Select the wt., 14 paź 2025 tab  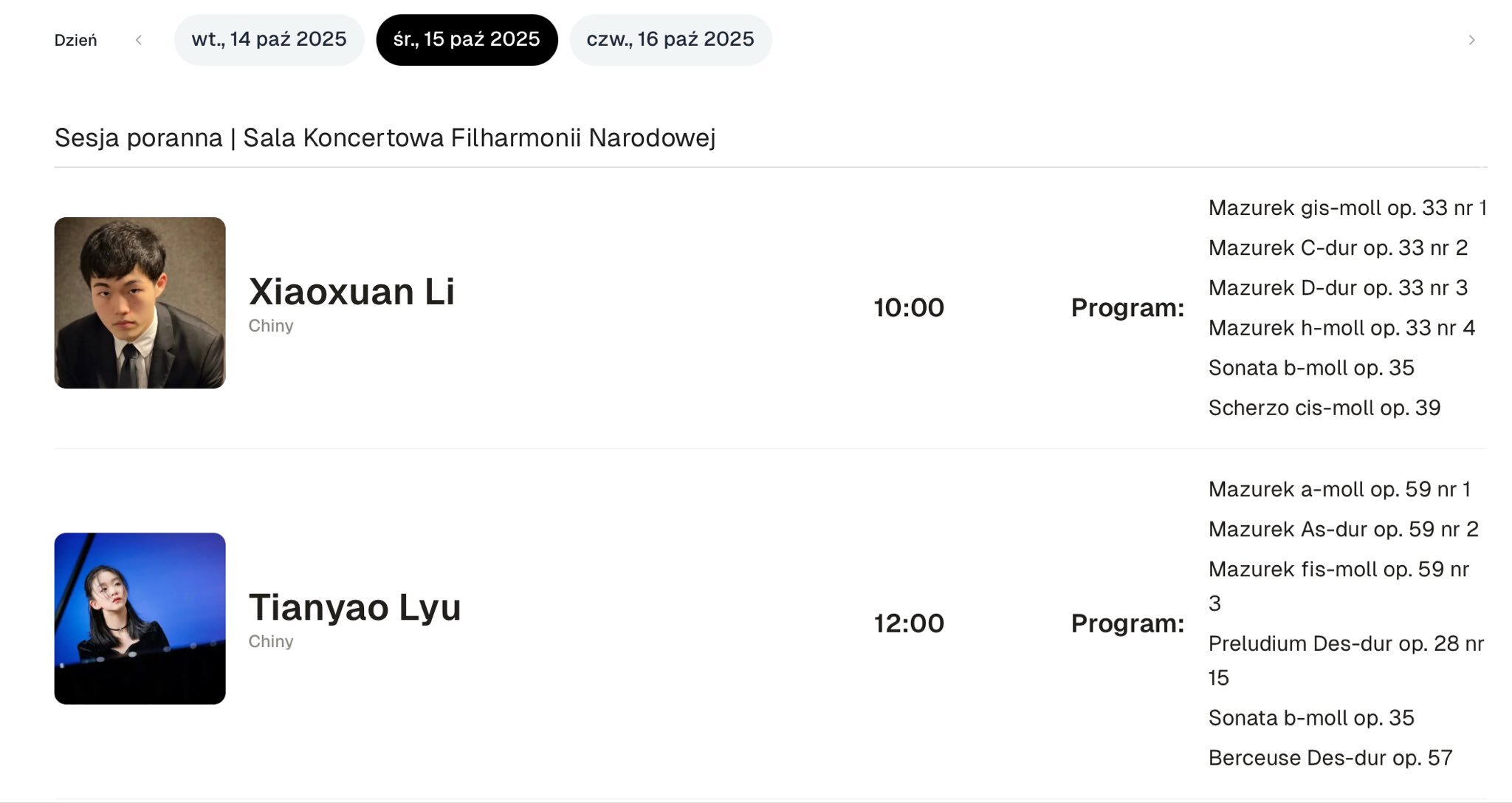coord(269,39)
